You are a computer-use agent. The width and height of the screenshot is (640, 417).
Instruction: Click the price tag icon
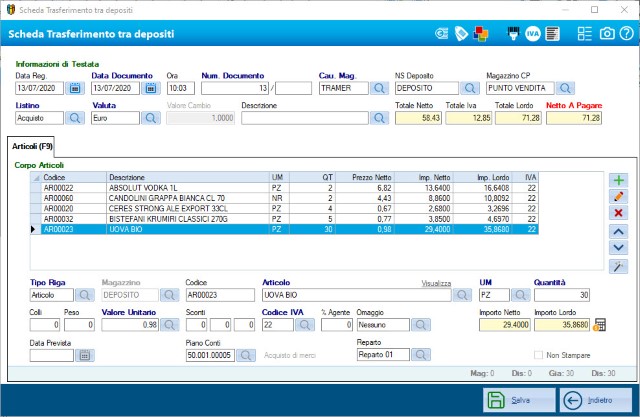461,34
